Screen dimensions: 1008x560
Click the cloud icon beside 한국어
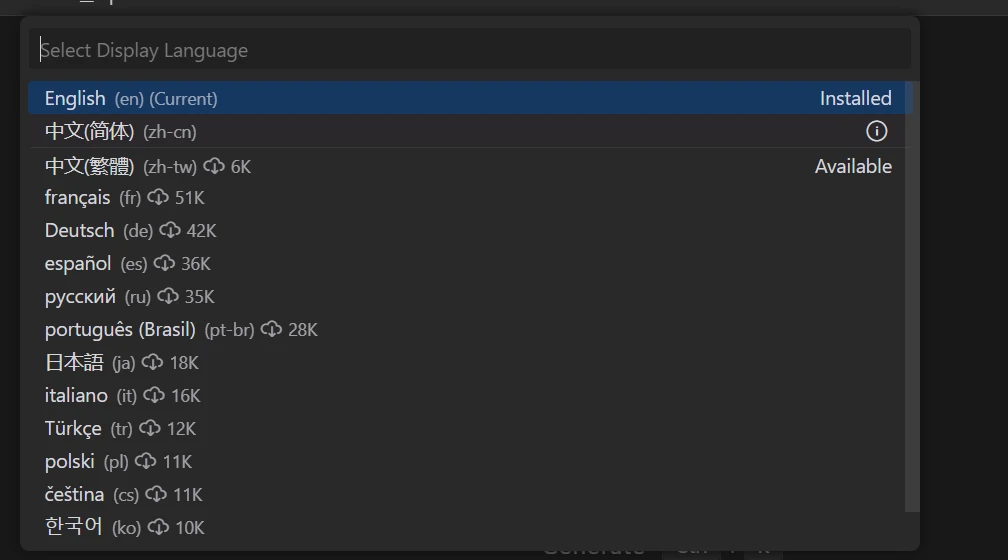158,527
